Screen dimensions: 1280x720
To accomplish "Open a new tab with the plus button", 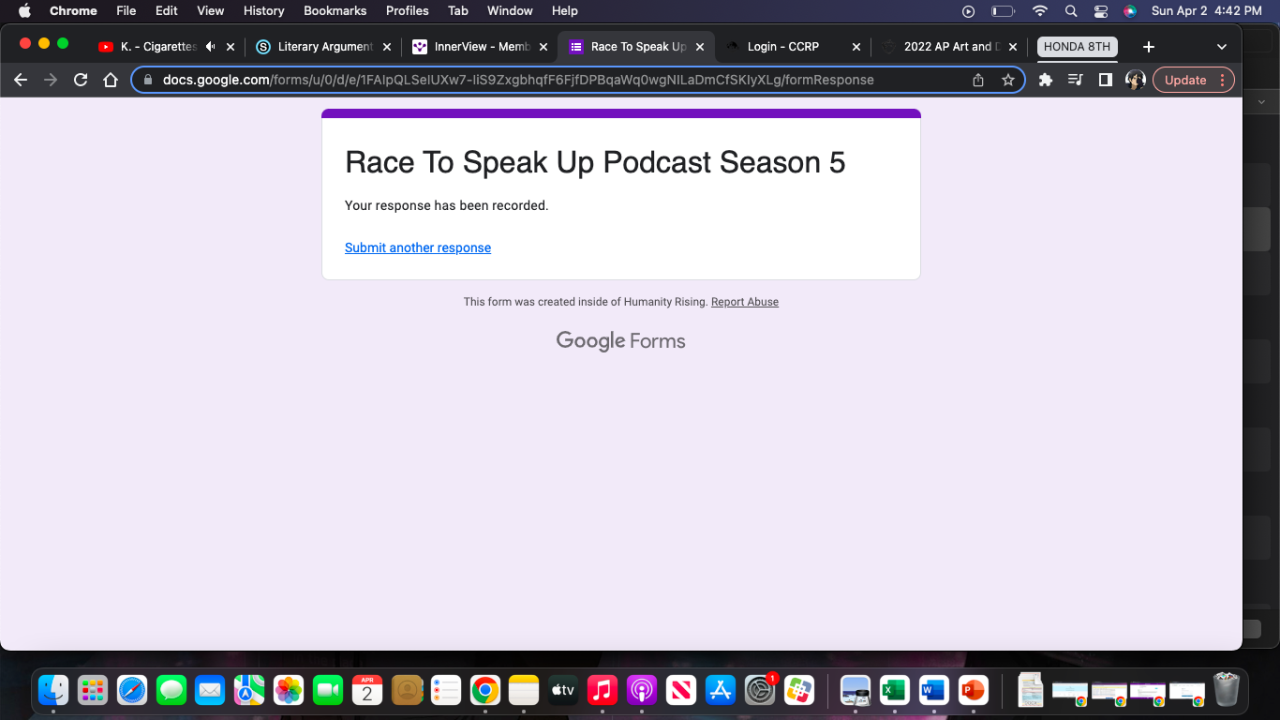I will [x=1149, y=47].
